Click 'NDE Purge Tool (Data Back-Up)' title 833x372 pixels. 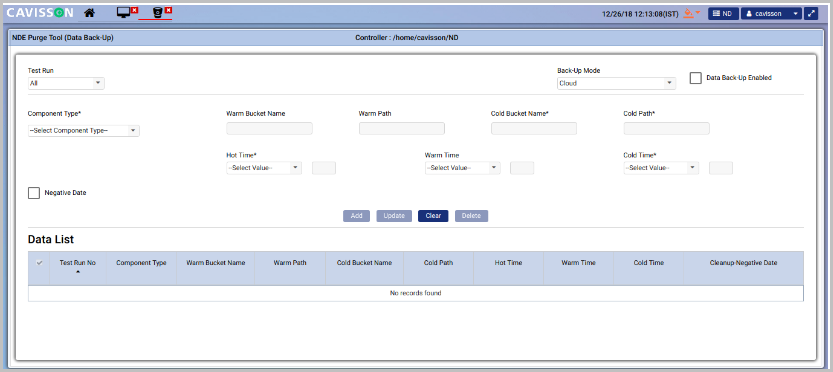63,38
